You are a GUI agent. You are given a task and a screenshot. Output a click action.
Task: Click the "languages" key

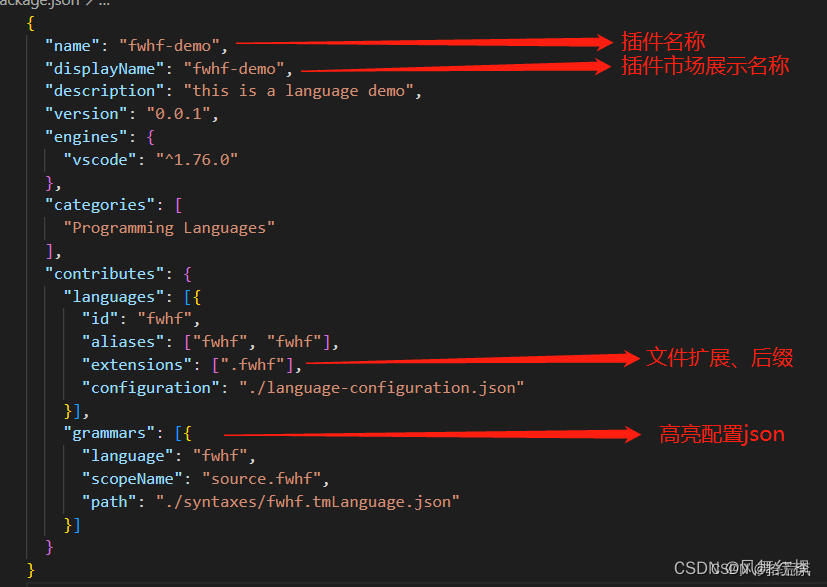(x=114, y=297)
